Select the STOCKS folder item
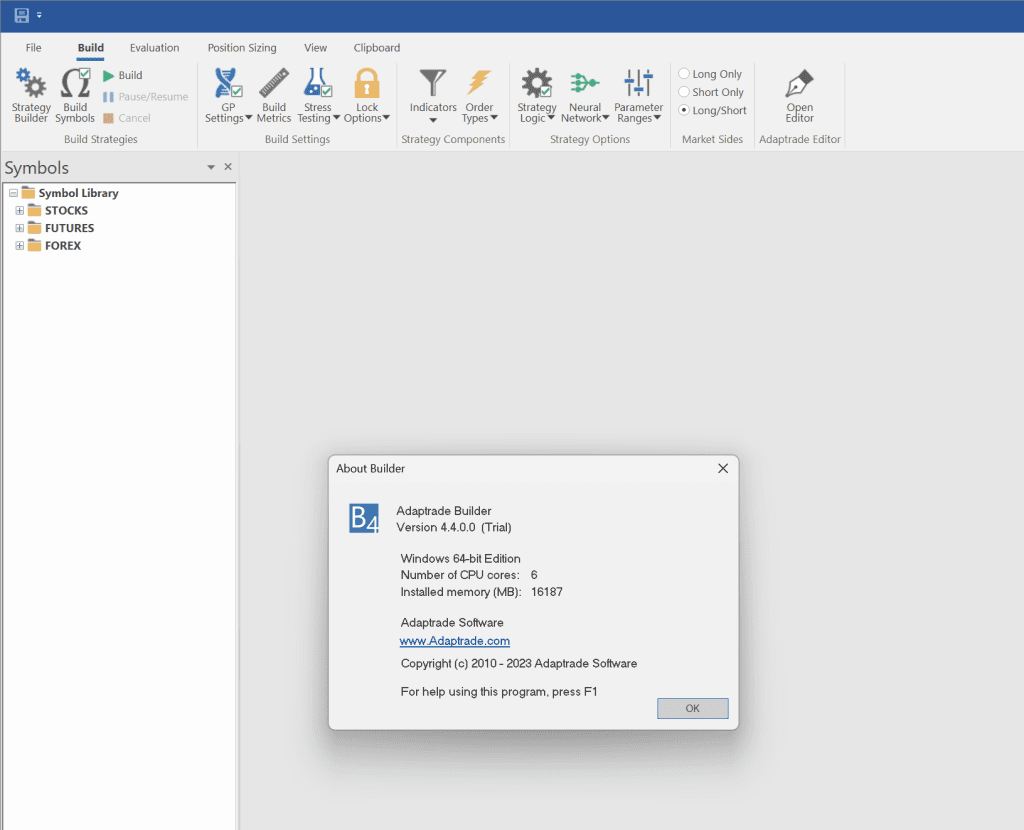This screenshot has height=830, width=1024. pos(66,211)
